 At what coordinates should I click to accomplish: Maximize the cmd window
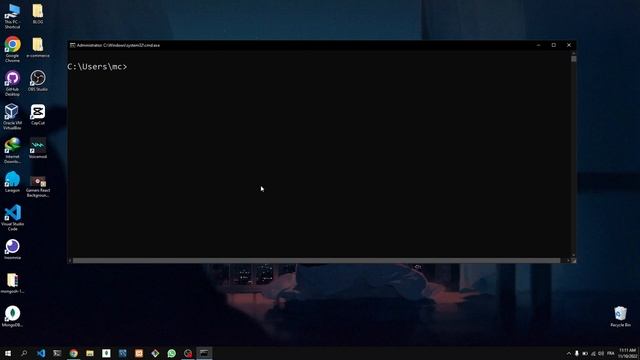553,45
